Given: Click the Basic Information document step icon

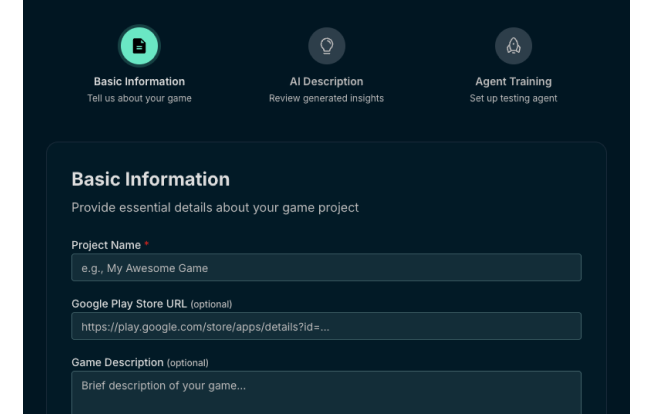Looking at the screenshot, I should [139, 46].
